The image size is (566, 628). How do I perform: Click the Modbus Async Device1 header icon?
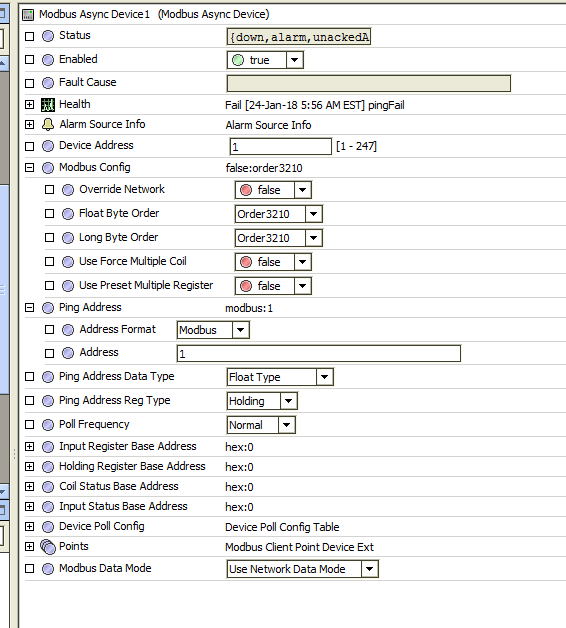28,15
